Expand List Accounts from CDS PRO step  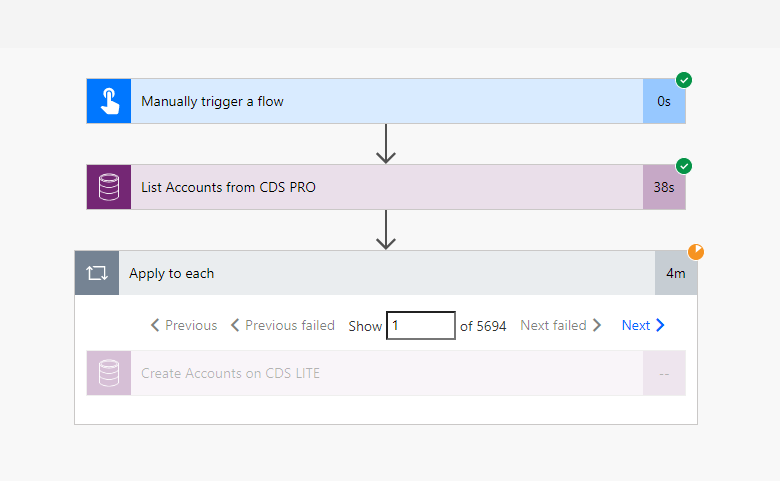(x=386, y=187)
